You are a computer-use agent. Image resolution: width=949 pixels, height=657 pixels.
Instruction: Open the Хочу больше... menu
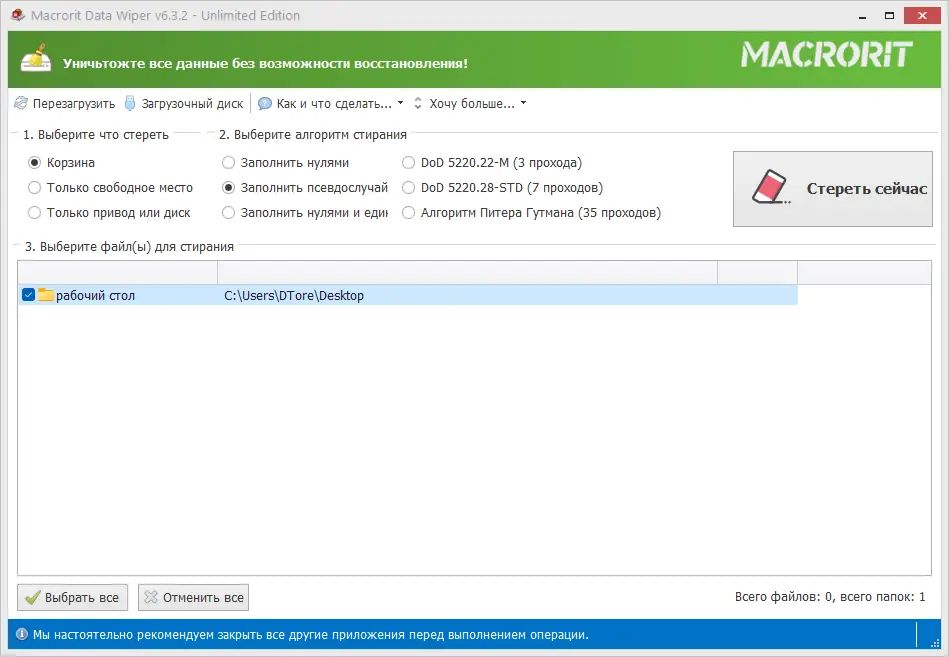(x=472, y=104)
